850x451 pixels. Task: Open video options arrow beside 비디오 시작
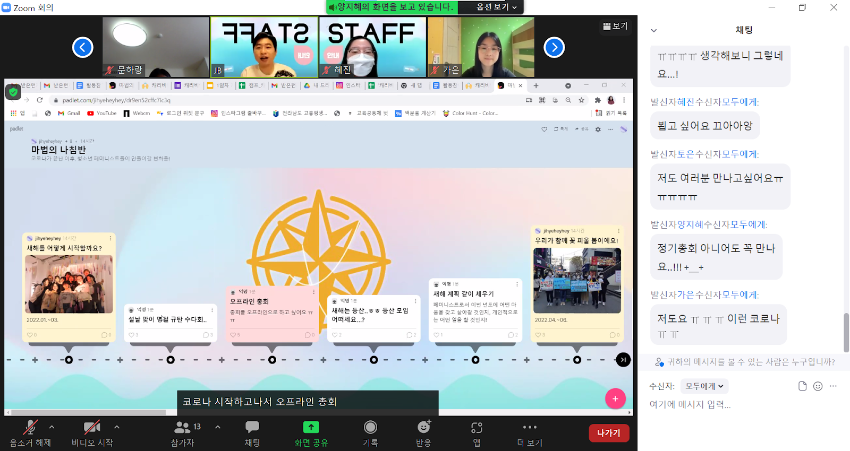[x=117, y=427]
